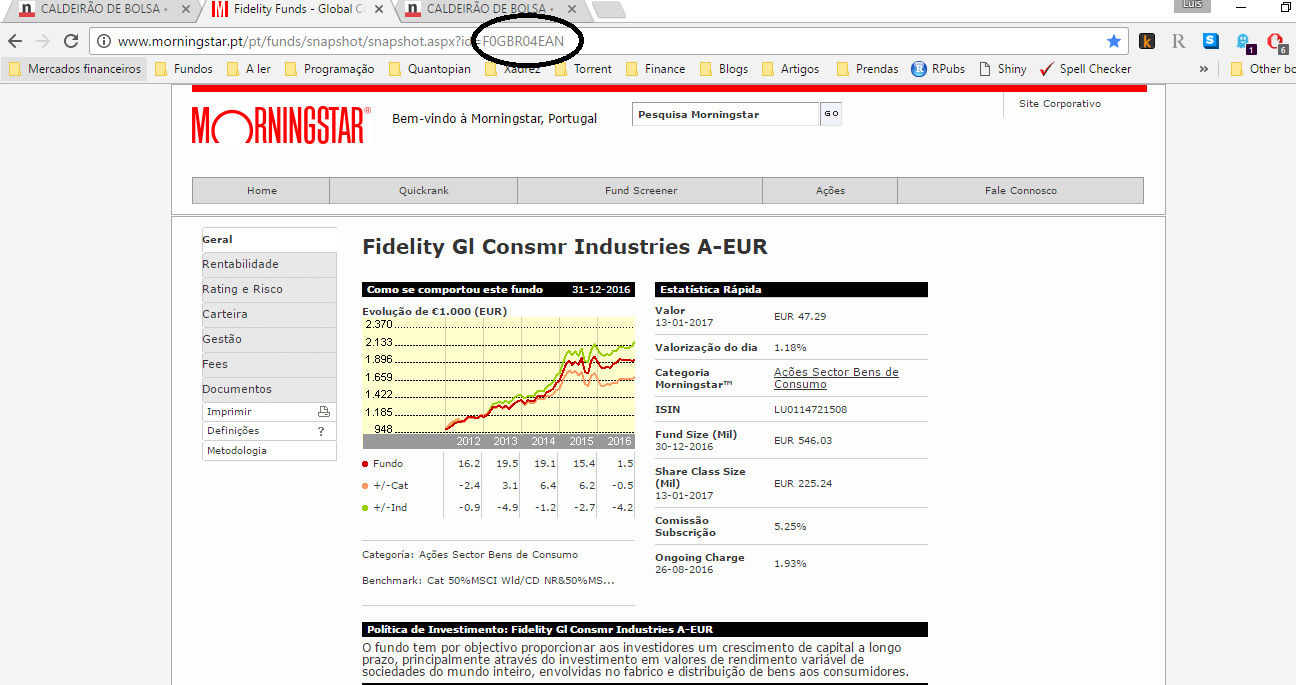Open the Ações navigation item
1296x685 pixels.
click(x=830, y=190)
